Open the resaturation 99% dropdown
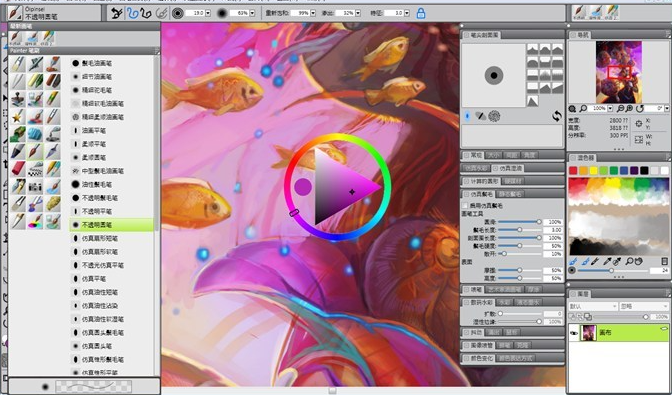672x395 pixels. point(313,13)
